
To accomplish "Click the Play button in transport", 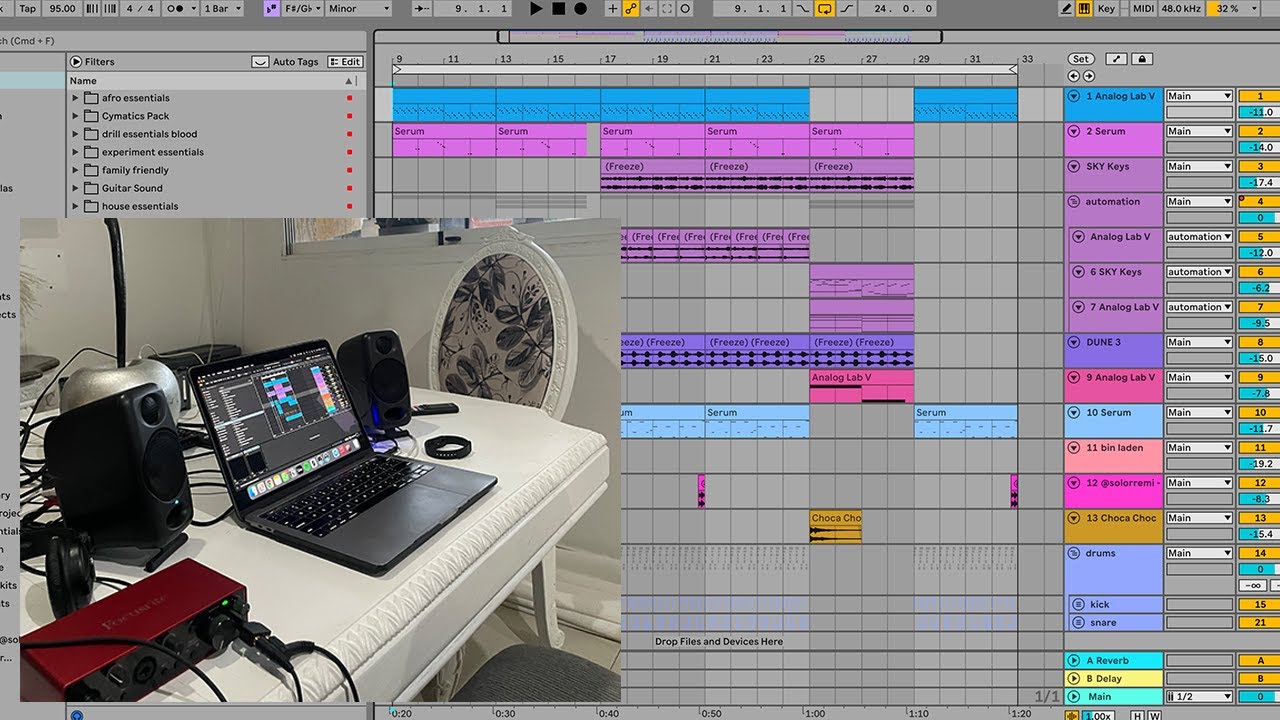I will coord(536,8).
